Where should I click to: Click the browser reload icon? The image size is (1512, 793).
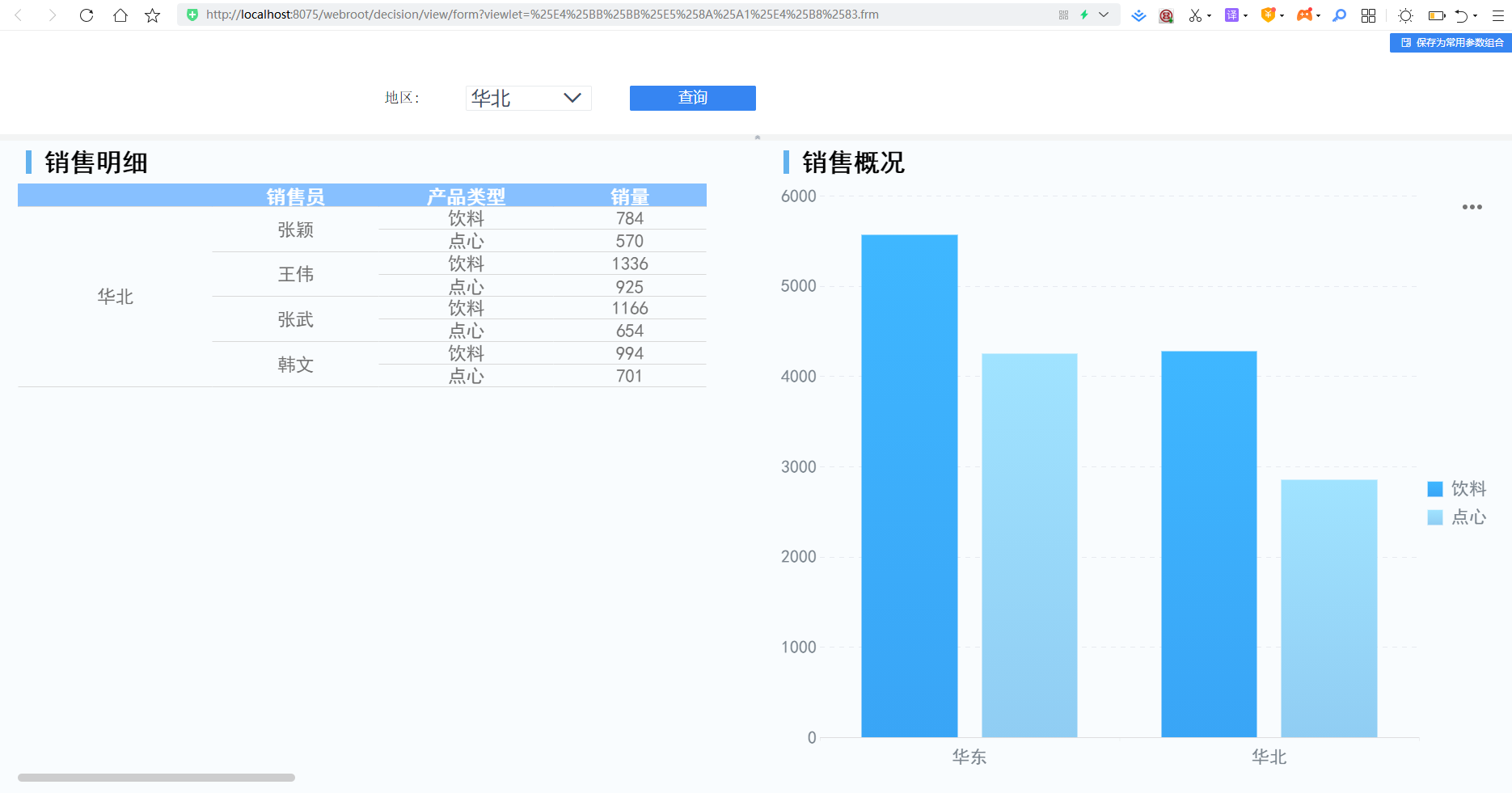point(87,15)
